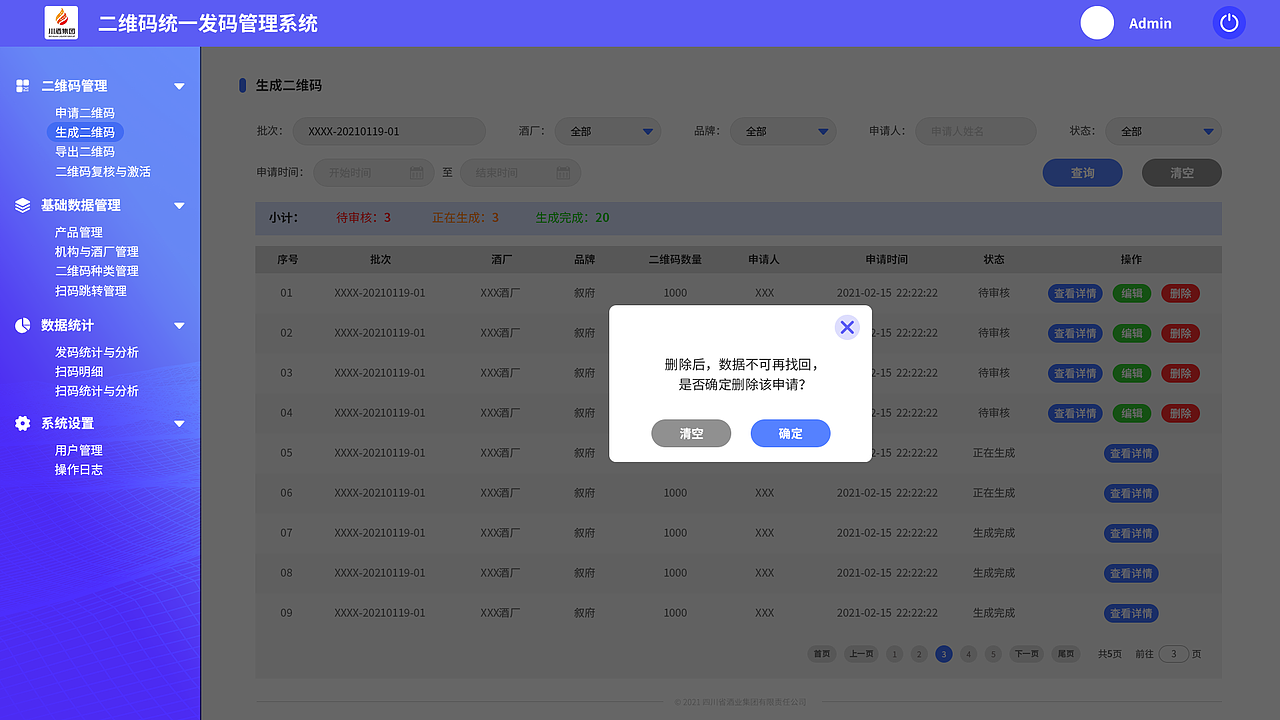This screenshot has width=1280, height=720.
Task: Click the blue 查询 search button
Action: 1082,172
